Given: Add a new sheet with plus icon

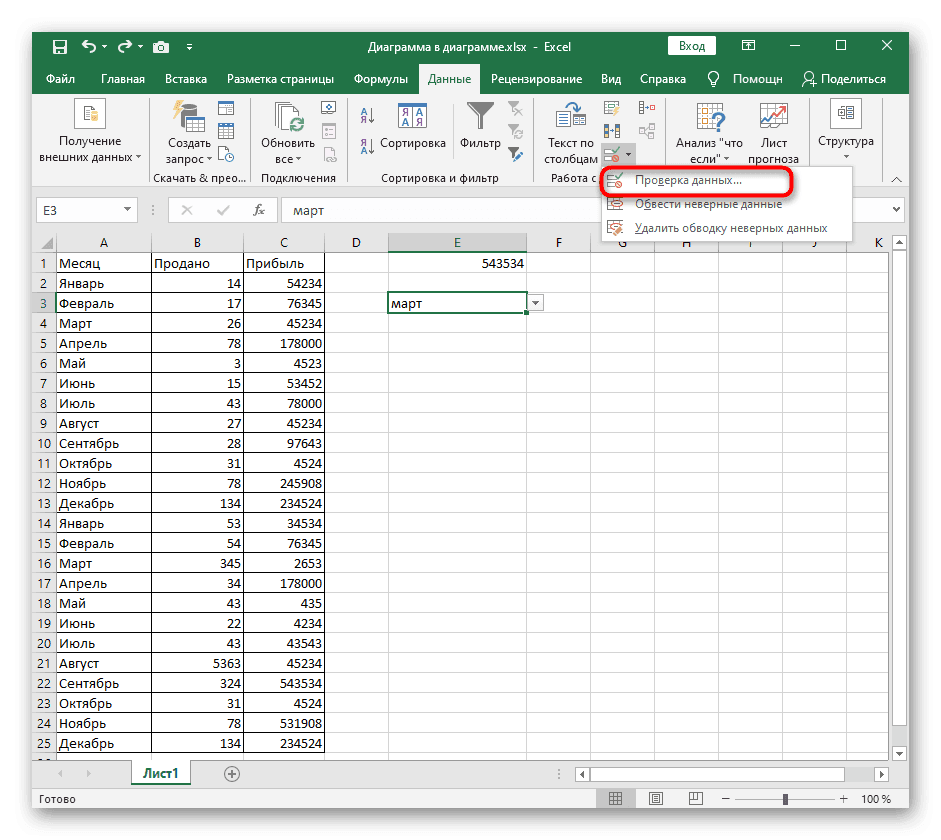Looking at the screenshot, I should pyautogui.click(x=232, y=773).
